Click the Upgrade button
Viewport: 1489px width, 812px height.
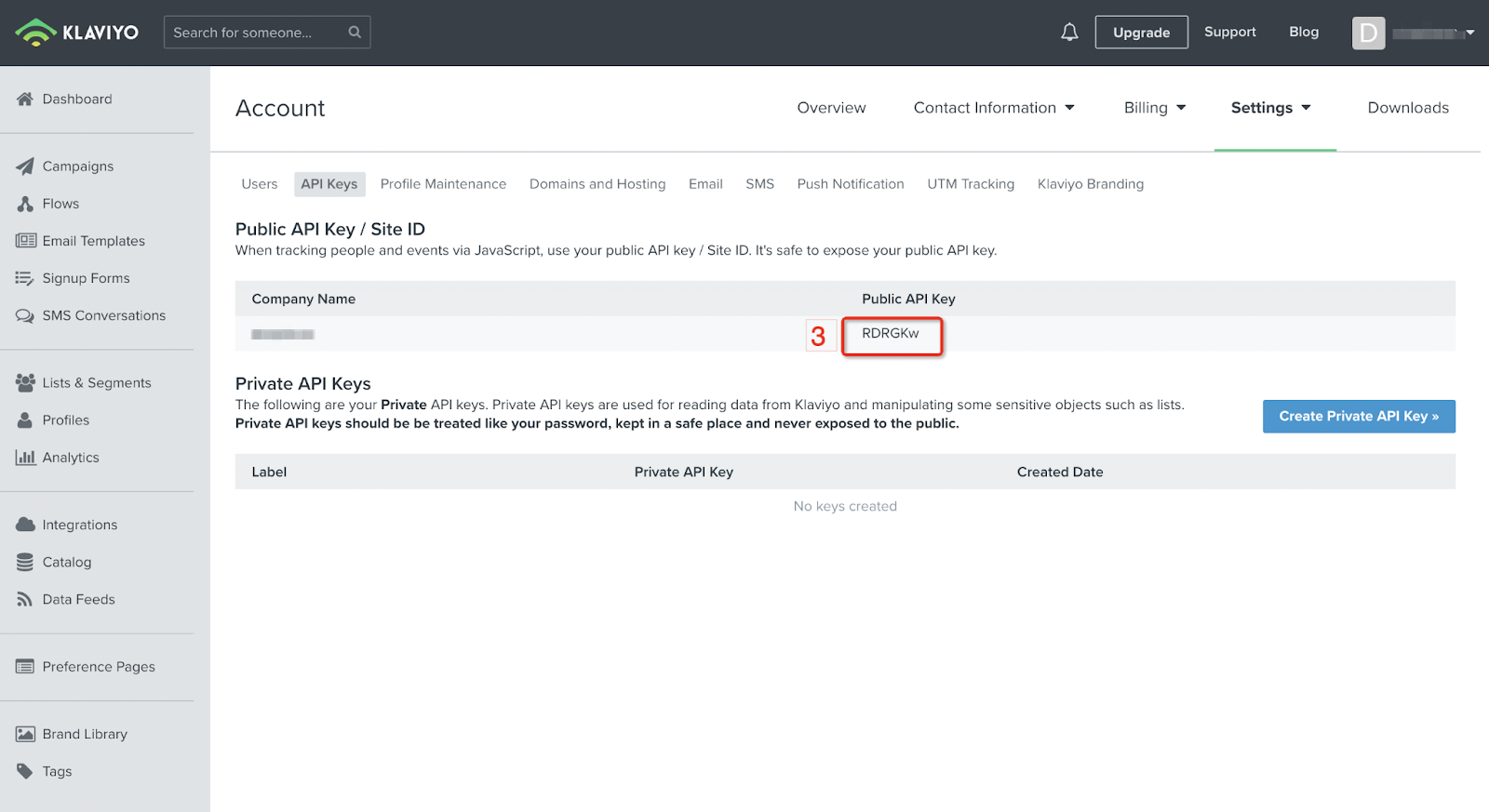pos(1142,33)
